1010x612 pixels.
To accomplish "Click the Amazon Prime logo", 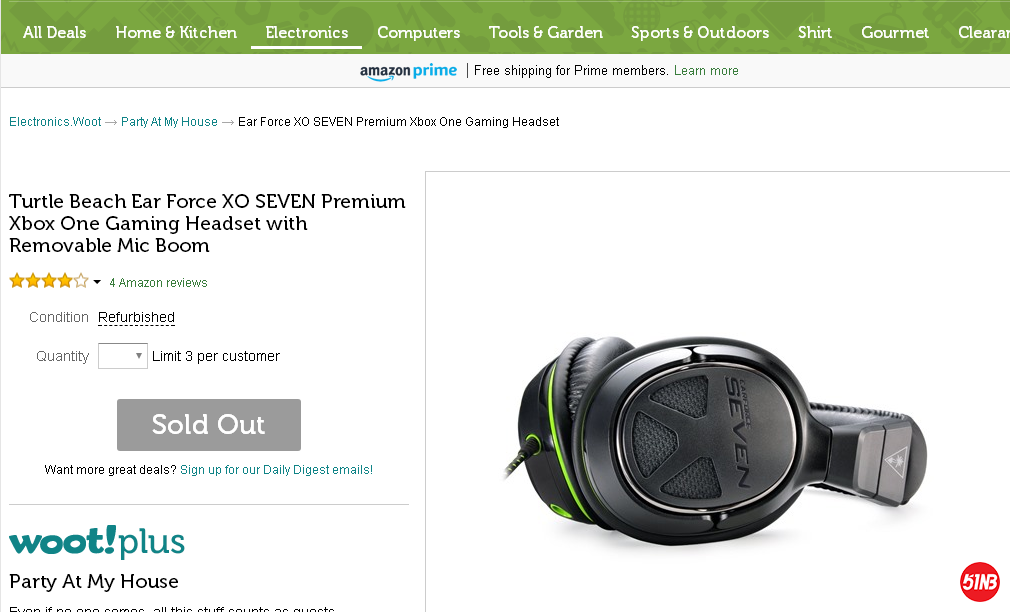I will click(x=408, y=71).
